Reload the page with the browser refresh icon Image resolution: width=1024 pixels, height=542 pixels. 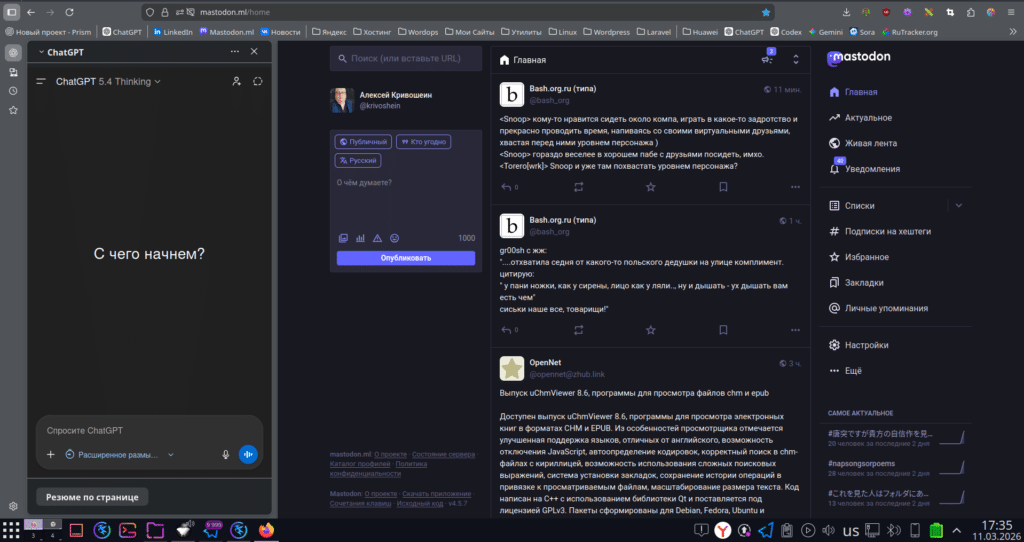pos(69,12)
